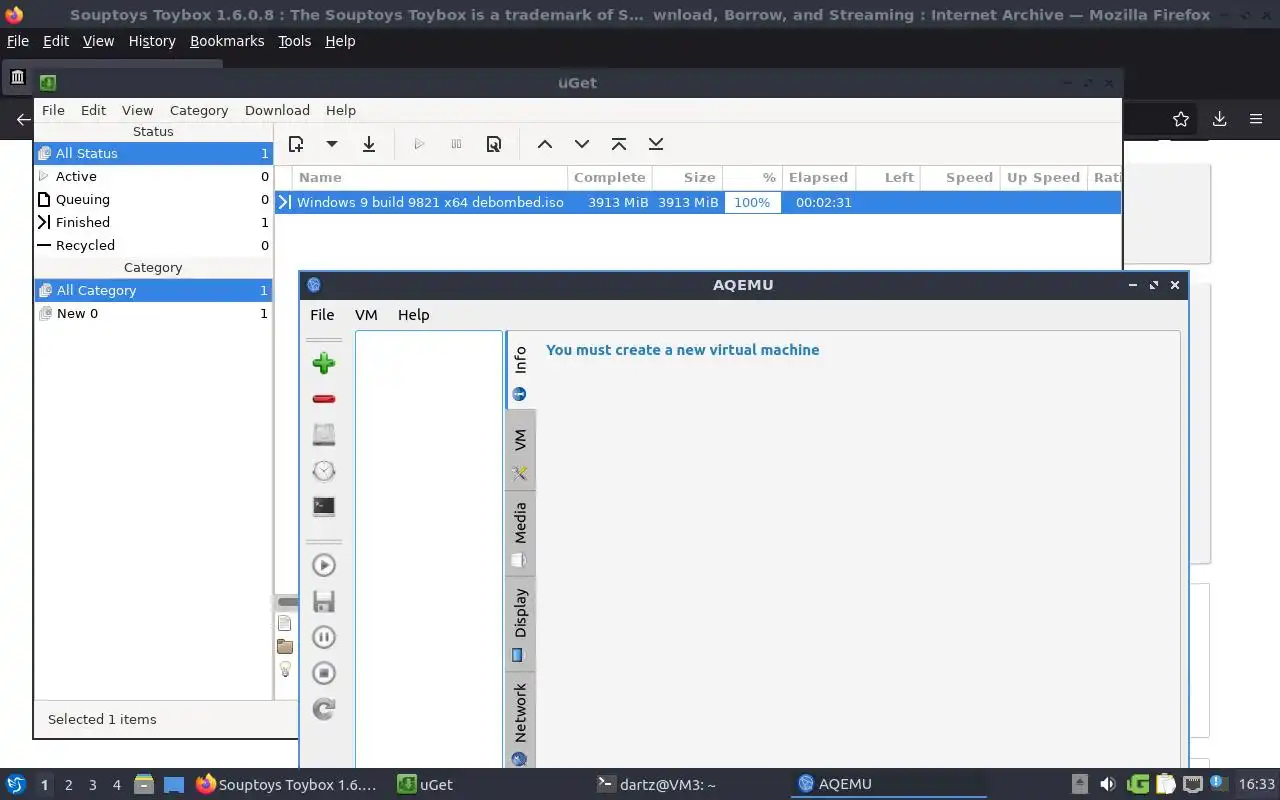Switch to AQEMU Media tab

520,533
